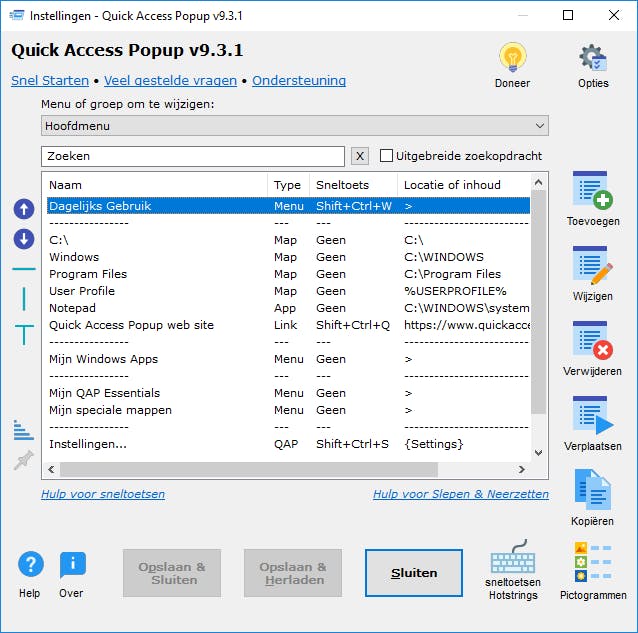The height and width of the screenshot is (633, 638).
Task: Open Help question mark icon
Action: tap(31, 564)
